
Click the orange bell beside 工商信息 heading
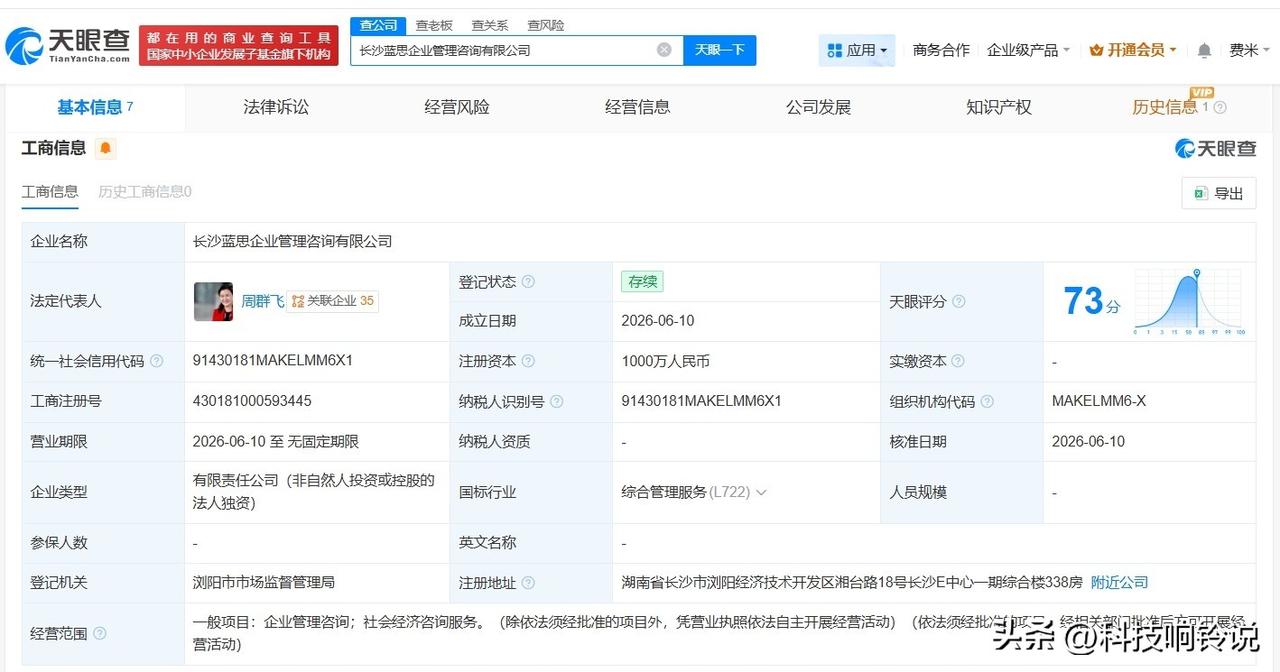[106, 149]
